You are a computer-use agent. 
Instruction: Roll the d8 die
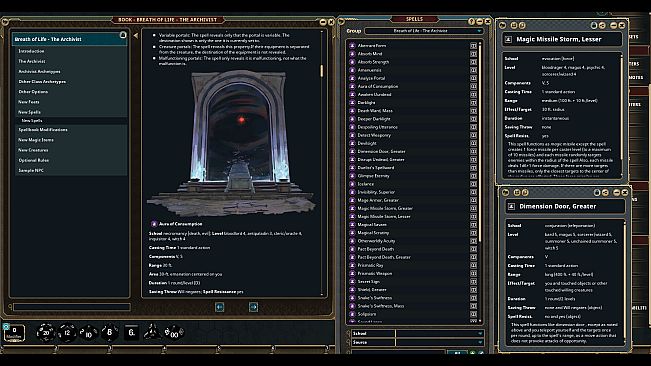pyautogui.click(x=110, y=332)
